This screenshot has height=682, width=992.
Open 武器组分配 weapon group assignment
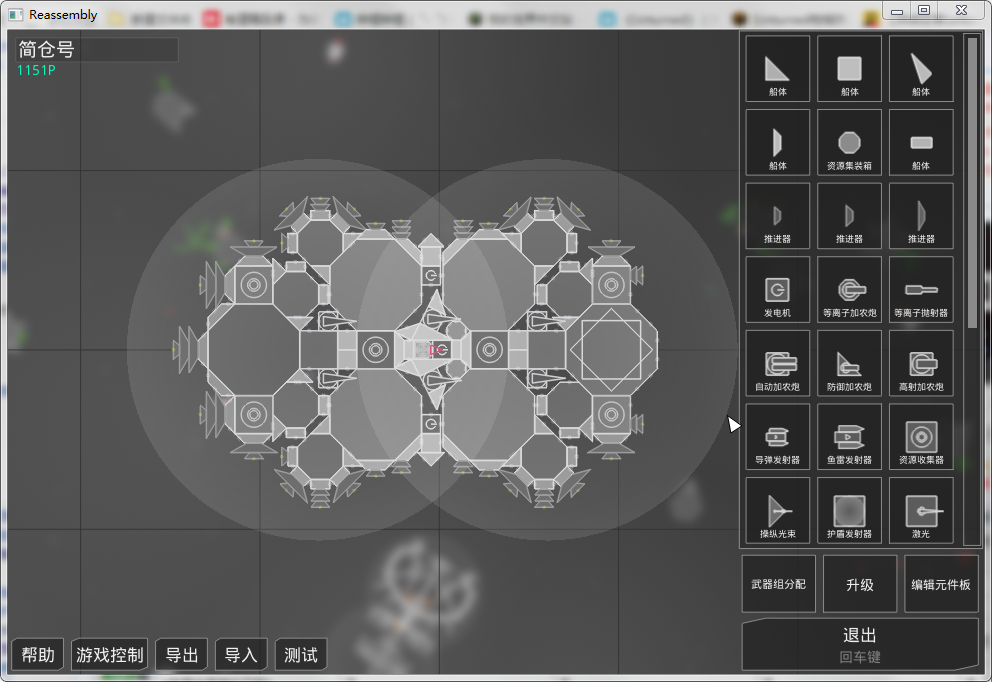778,584
